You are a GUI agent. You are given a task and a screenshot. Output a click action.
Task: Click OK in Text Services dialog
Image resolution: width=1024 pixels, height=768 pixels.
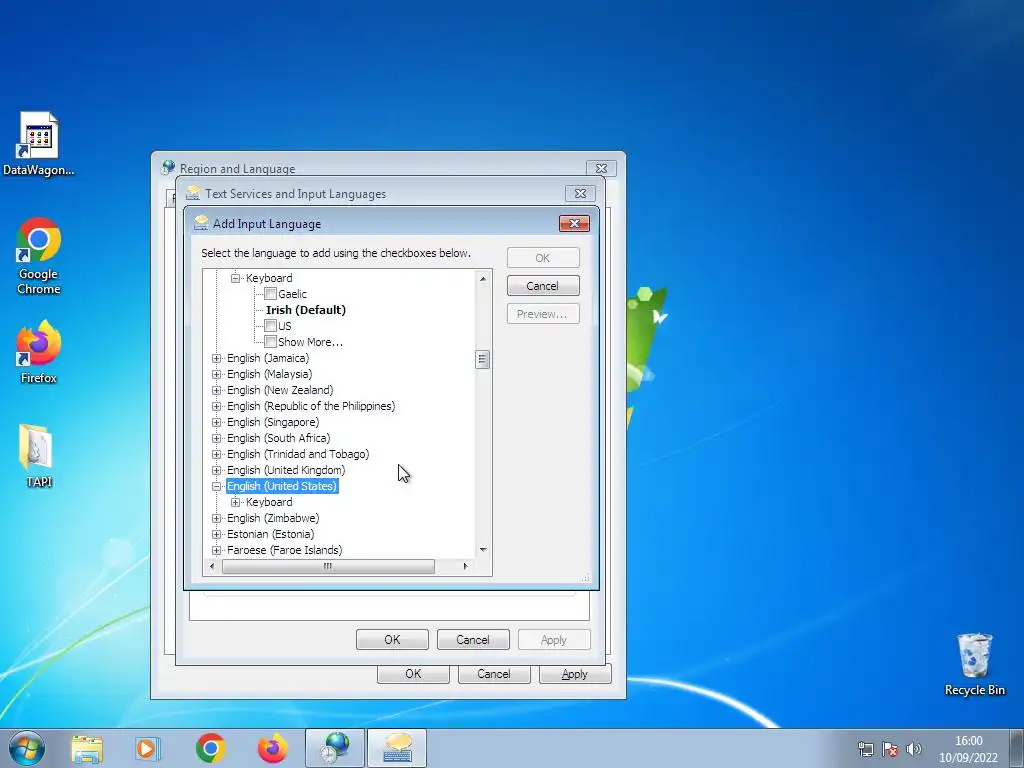coord(392,640)
